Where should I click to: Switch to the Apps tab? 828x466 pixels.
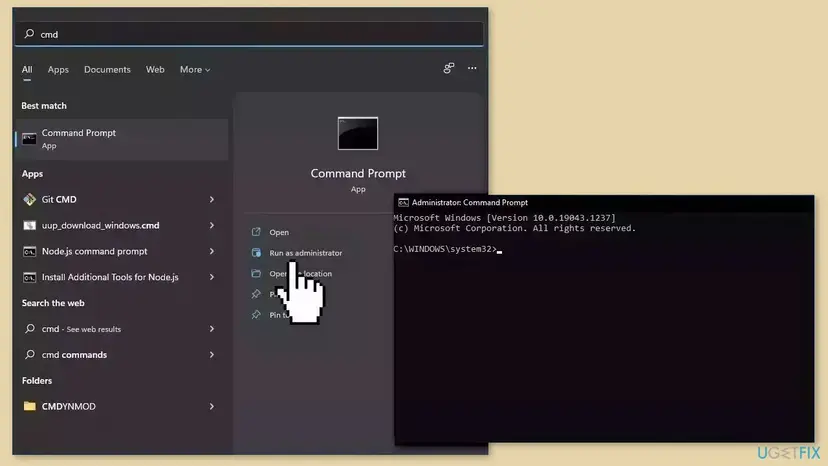pos(58,70)
